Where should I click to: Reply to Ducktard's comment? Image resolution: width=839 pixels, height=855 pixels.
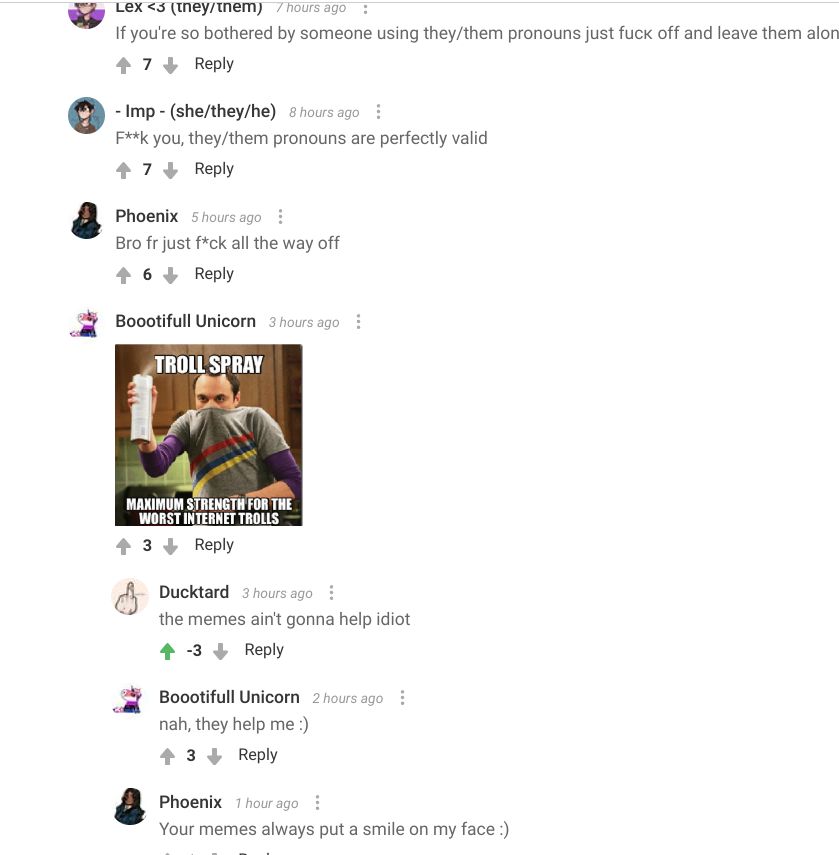264,650
